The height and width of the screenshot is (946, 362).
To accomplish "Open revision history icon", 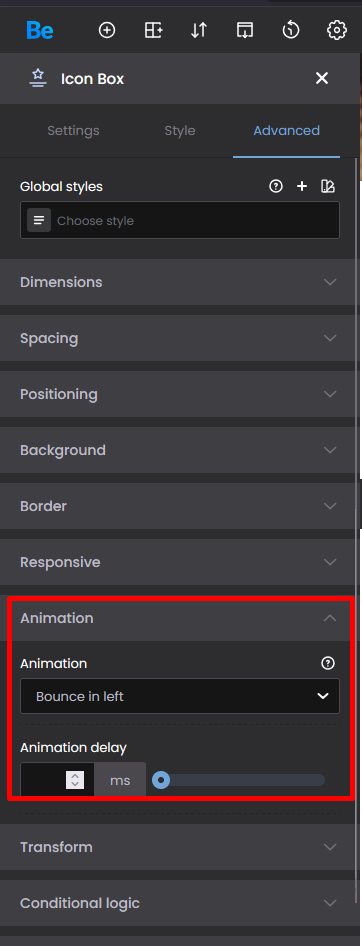I will click(x=291, y=30).
